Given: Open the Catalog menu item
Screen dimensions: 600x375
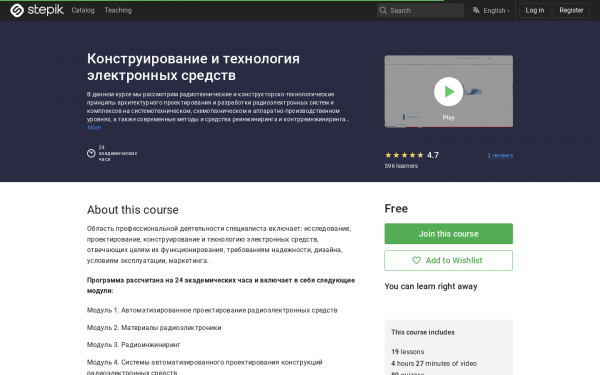Looking at the screenshot, I should pos(83,10).
